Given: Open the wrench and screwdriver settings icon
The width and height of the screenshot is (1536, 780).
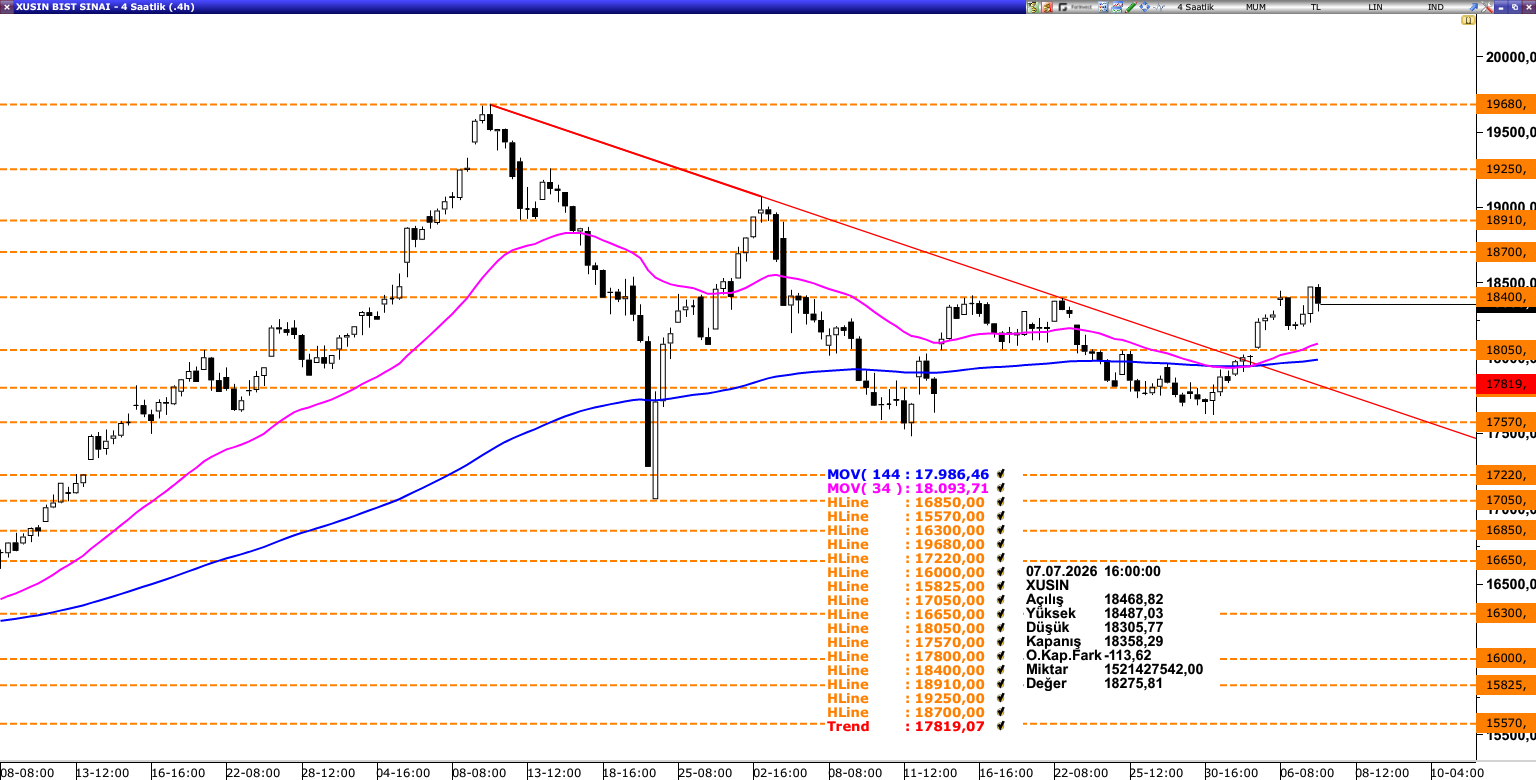Looking at the screenshot, I should pyautogui.click(x=1487, y=7).
